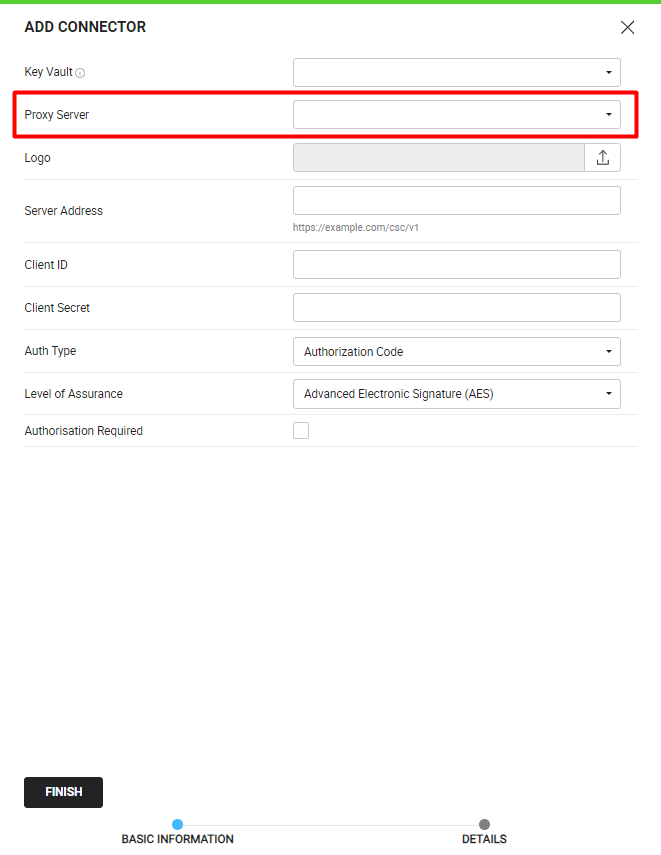Click the Level of Assurance arrow
The height and width of the screenshot is (855, 661).
point(609,394)
